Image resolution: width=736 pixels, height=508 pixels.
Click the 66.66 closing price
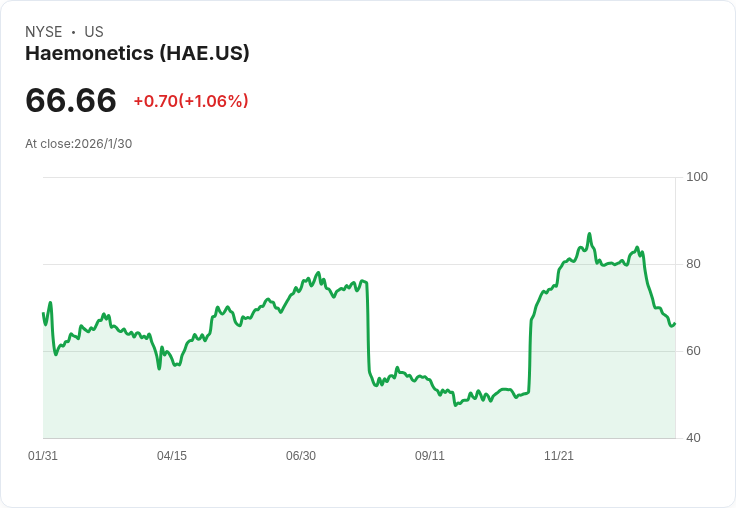71,101
